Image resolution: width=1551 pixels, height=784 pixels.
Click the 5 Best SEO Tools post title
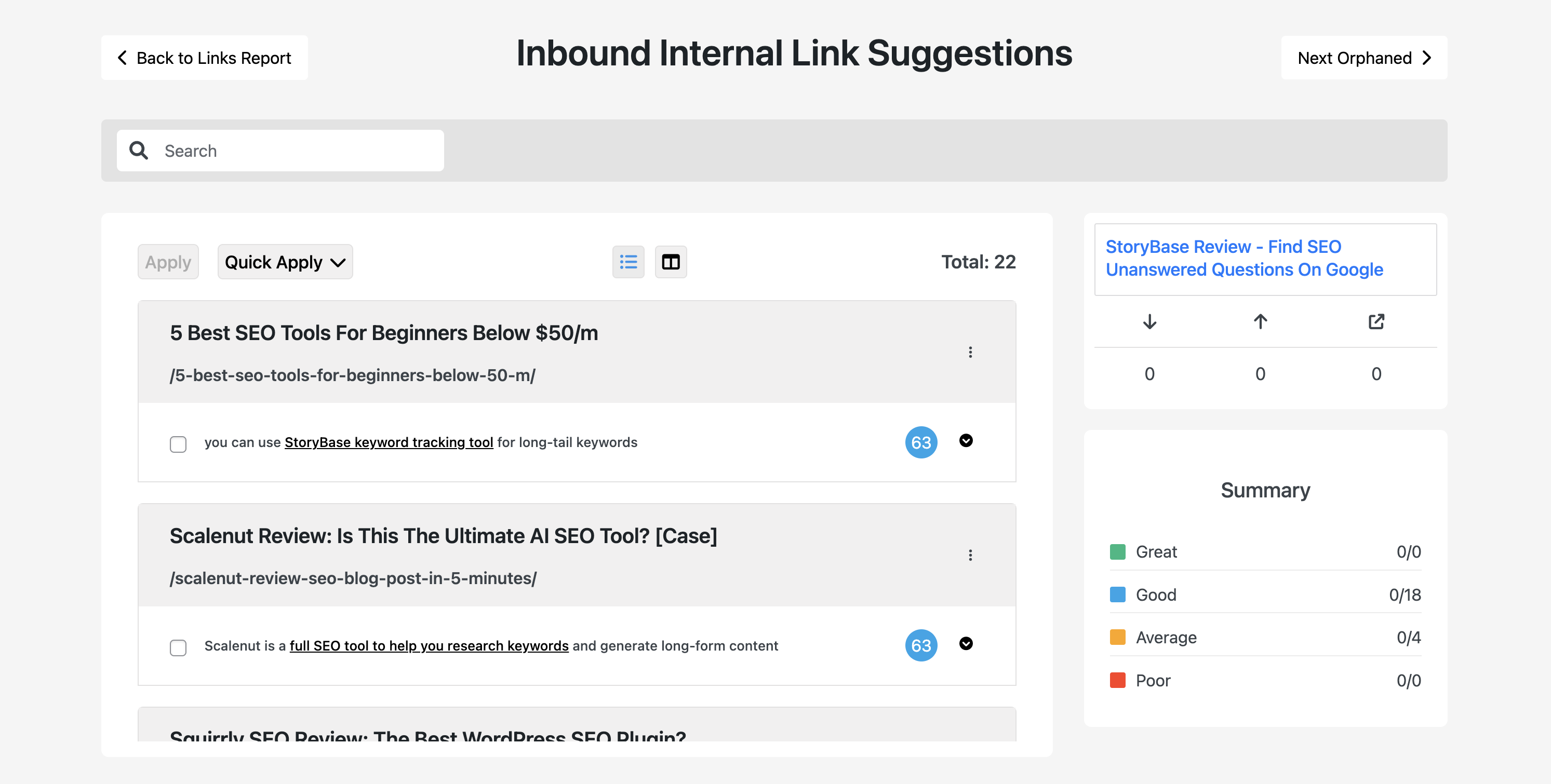[384, 333]
